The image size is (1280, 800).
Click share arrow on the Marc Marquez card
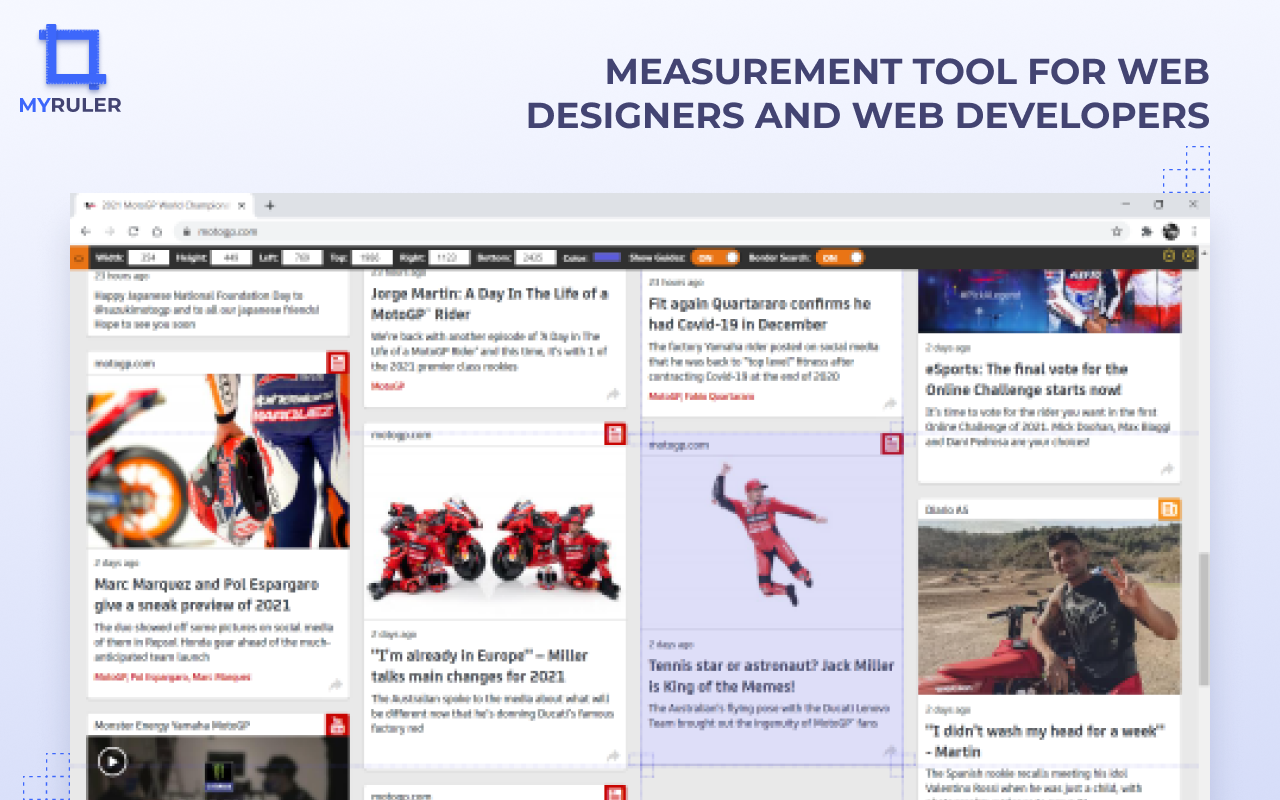[x=336, y=685]
